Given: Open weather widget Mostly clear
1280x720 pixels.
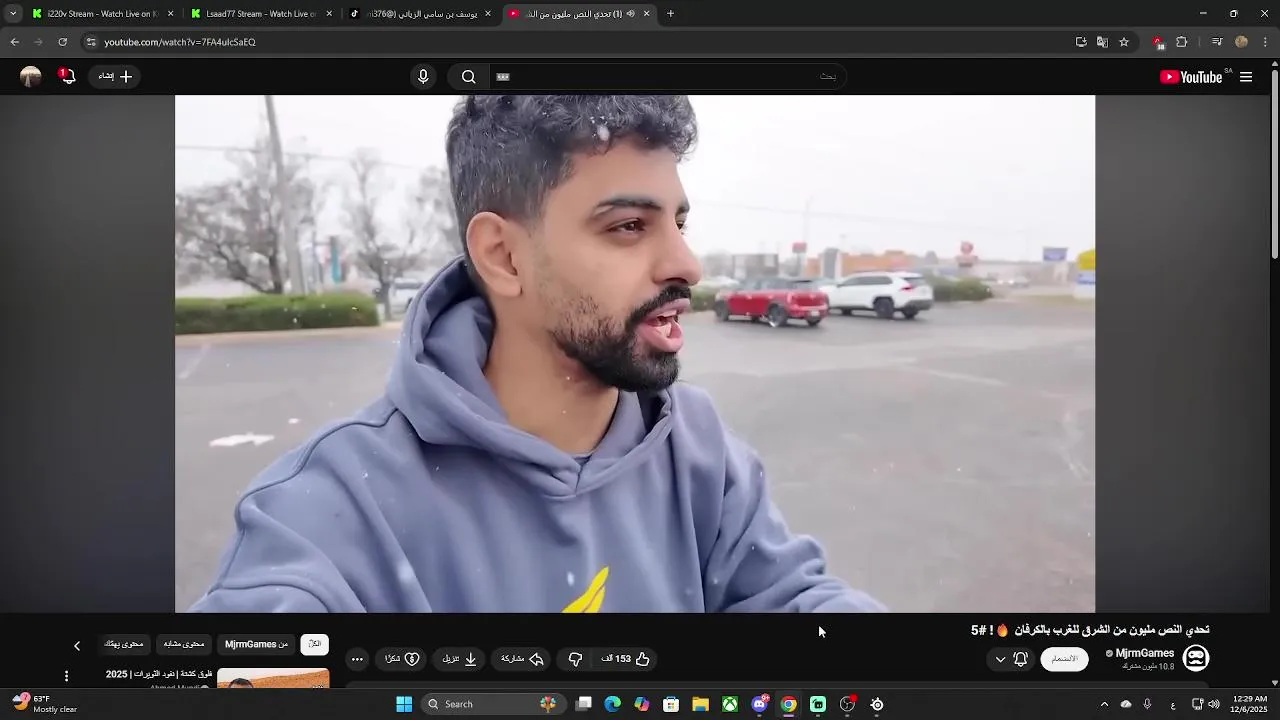Looking at the screenshot, I should pyautogui.click(x=45, y=704).
